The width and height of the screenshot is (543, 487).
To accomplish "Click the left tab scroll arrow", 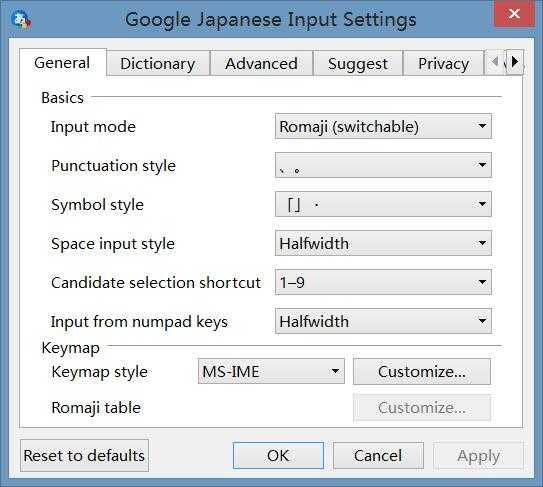I will [x=495, y=62].
